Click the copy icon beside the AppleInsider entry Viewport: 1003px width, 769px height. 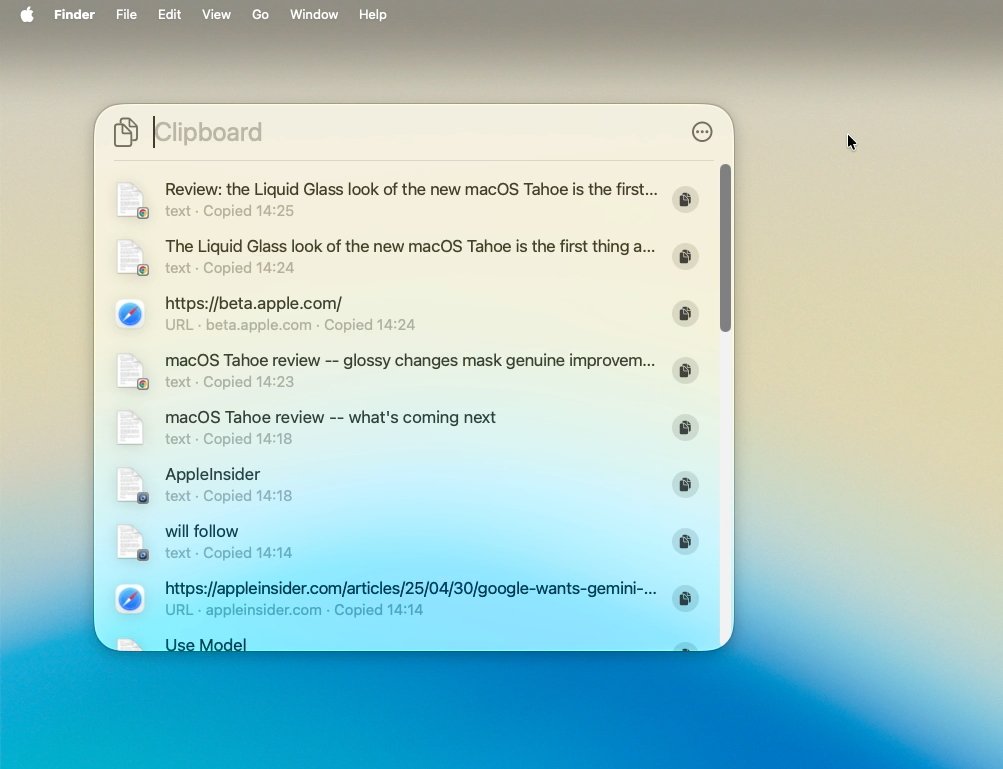685,485
